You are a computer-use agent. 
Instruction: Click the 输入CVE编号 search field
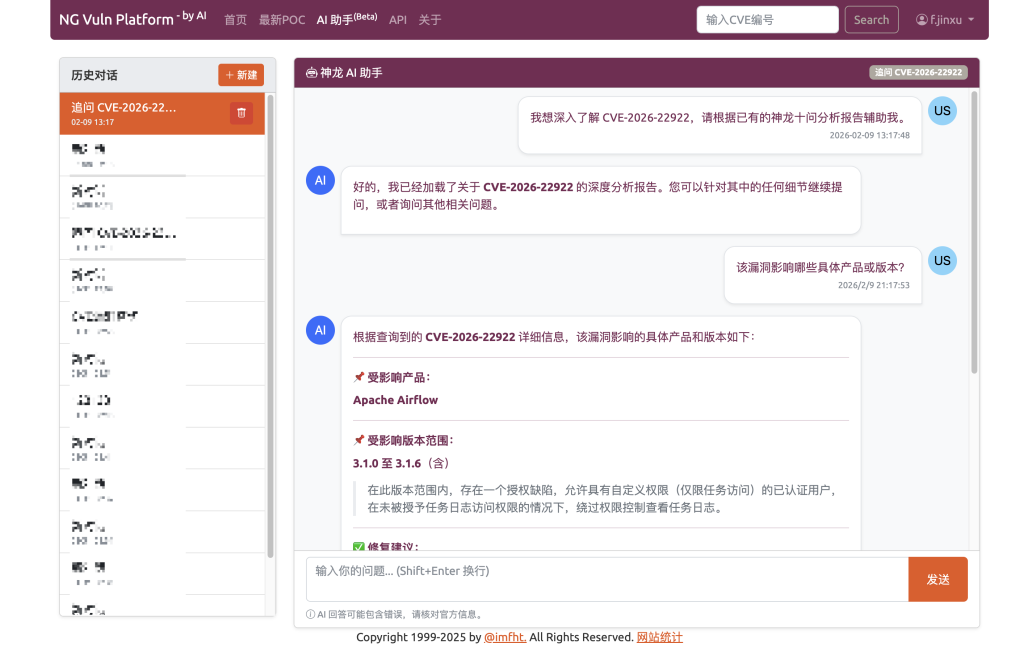coord(767,20)
